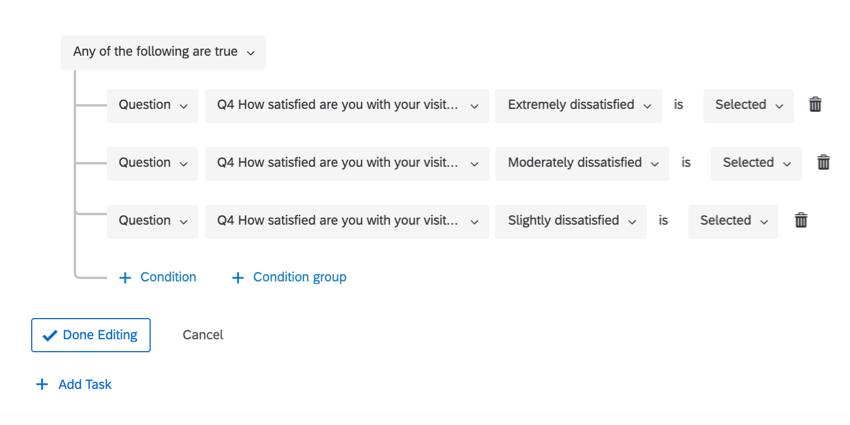Open the "Any of the following are true" dropdown

click(x=163, y=52)
